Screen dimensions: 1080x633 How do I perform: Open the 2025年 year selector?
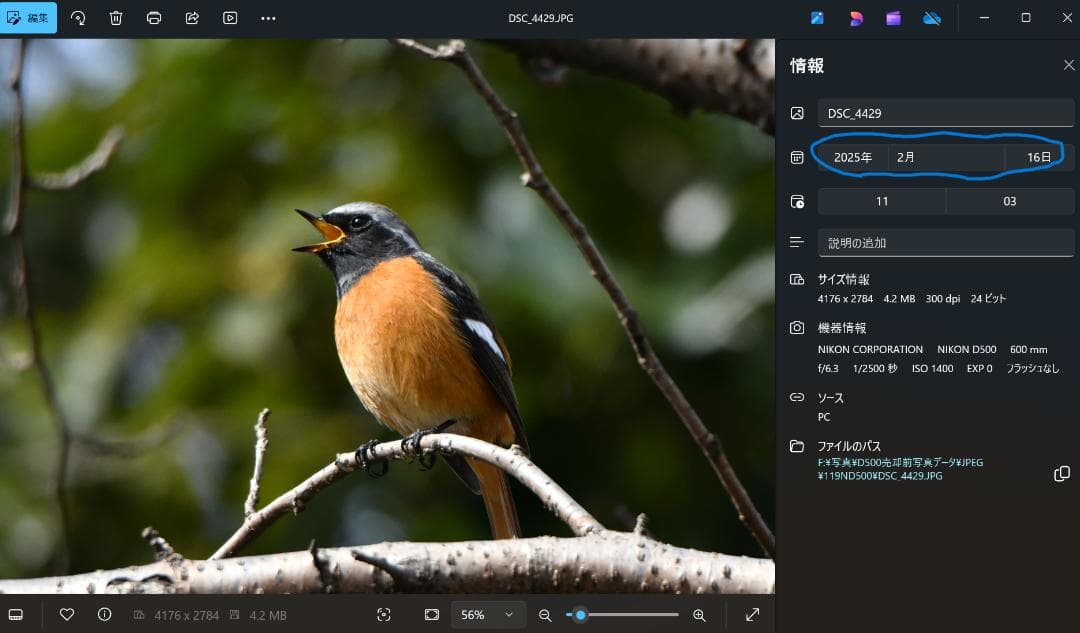(852, 157)
